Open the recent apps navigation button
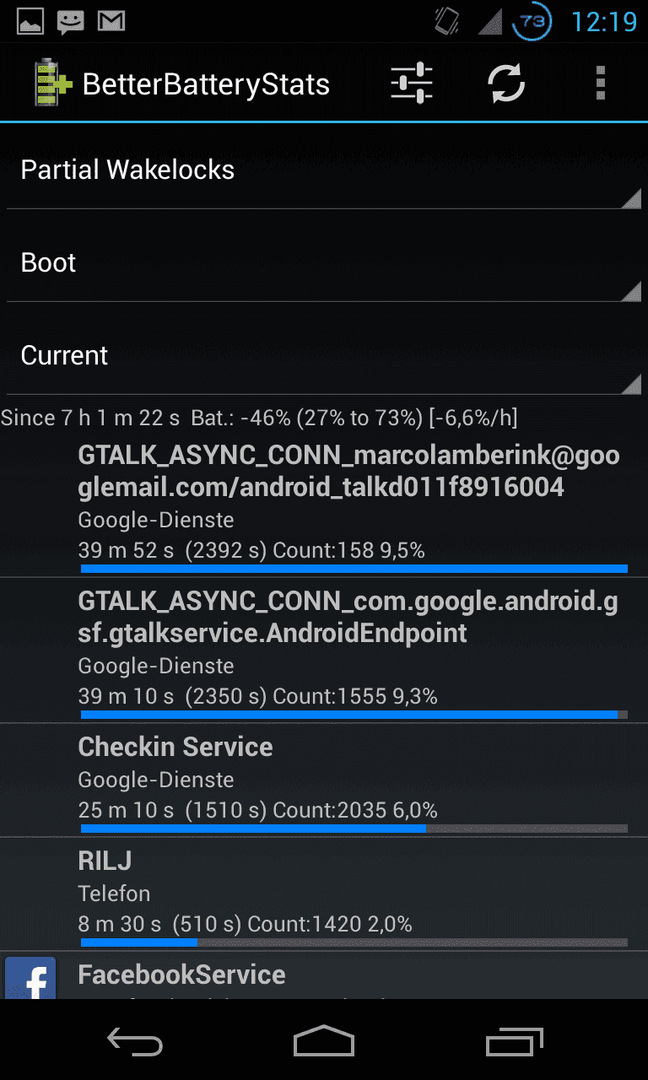 click(x=514, y=1041)
